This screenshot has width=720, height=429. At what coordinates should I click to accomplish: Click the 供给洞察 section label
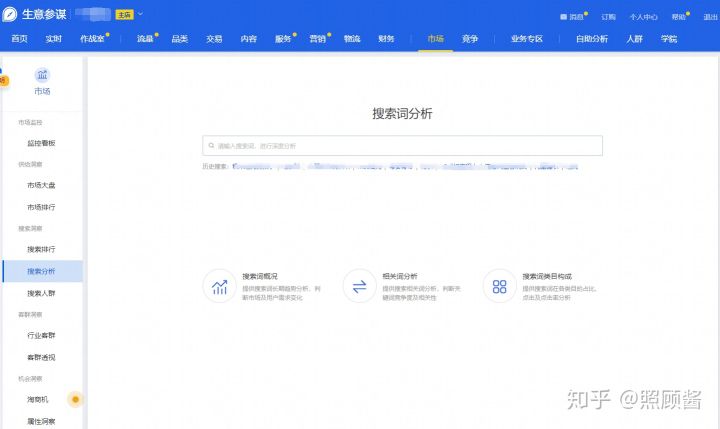[x=30, y=164]
